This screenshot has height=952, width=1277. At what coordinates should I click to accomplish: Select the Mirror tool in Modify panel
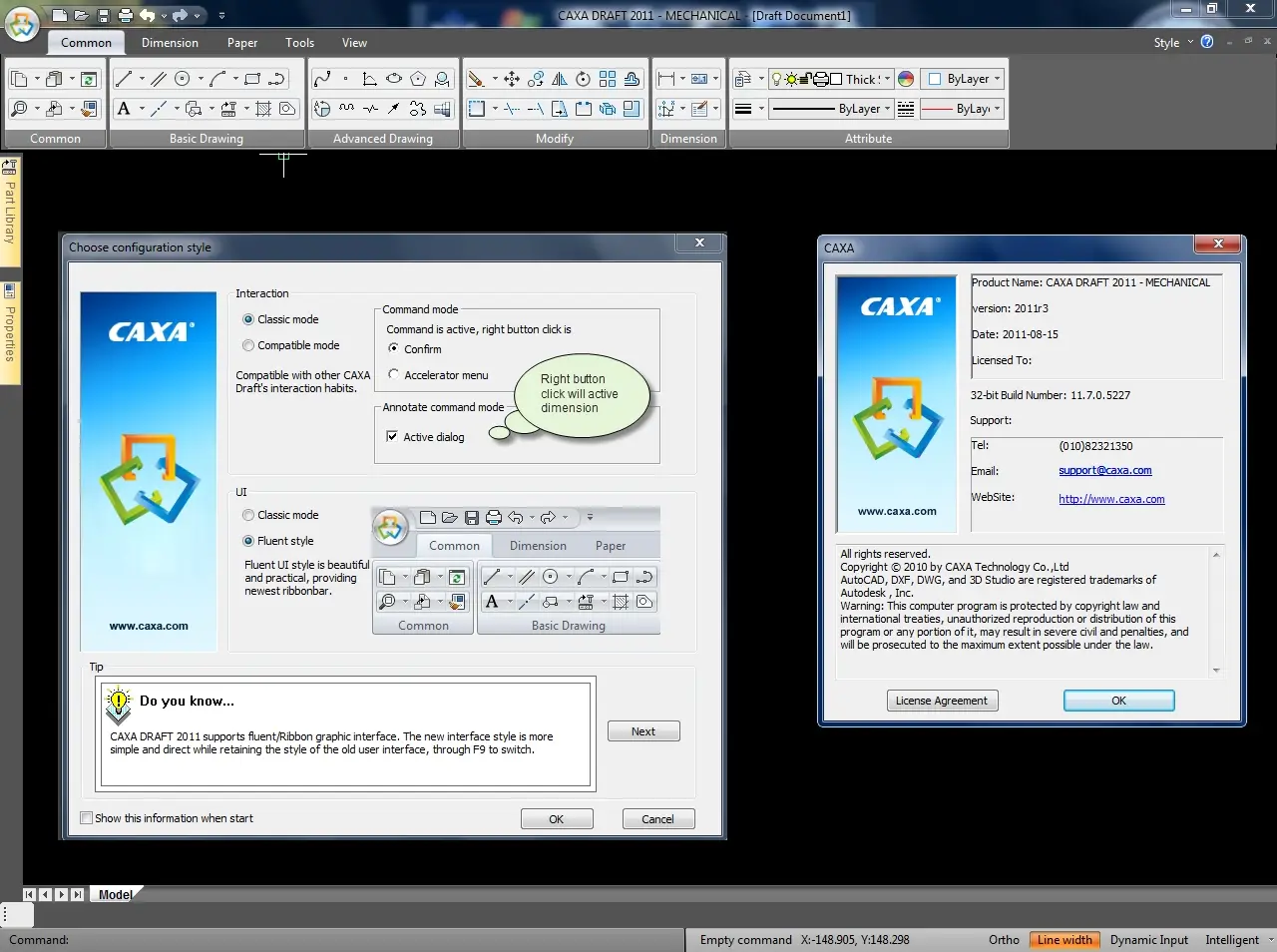560,79
